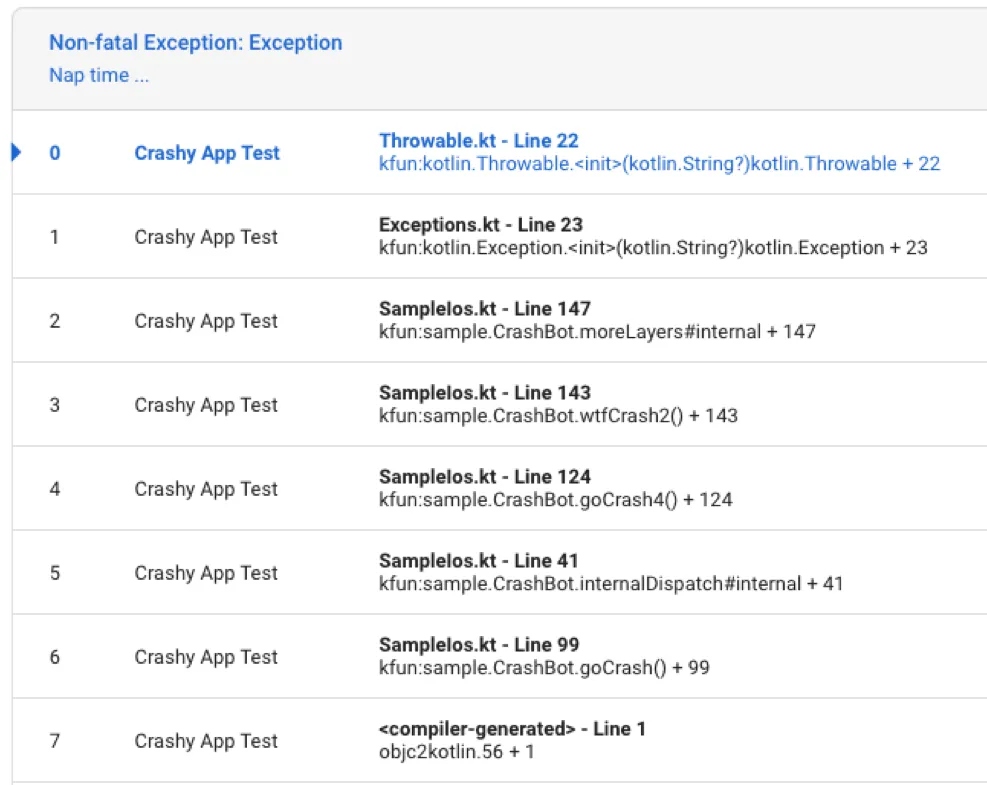Click the Nap time ... message

click(x=99, y=76)
